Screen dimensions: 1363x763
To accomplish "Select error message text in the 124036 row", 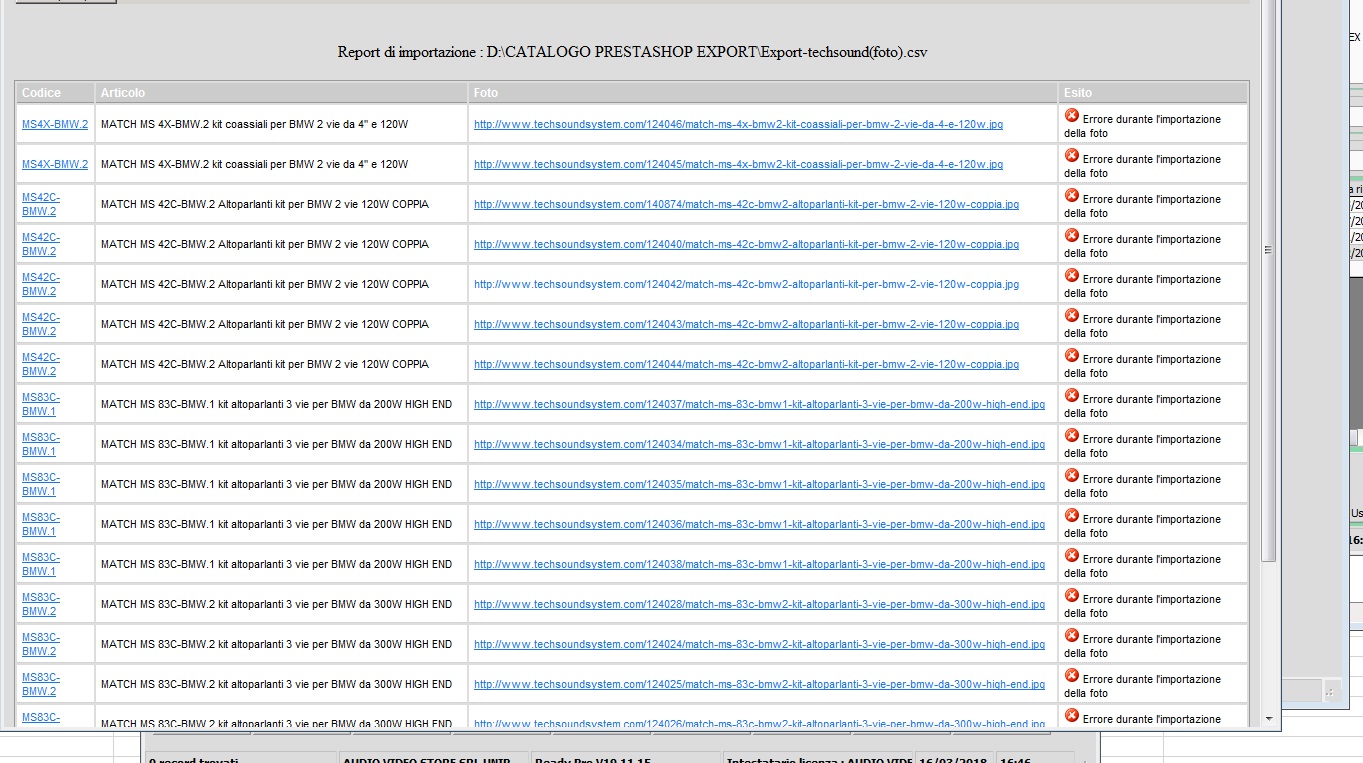I will (1142, 526).
